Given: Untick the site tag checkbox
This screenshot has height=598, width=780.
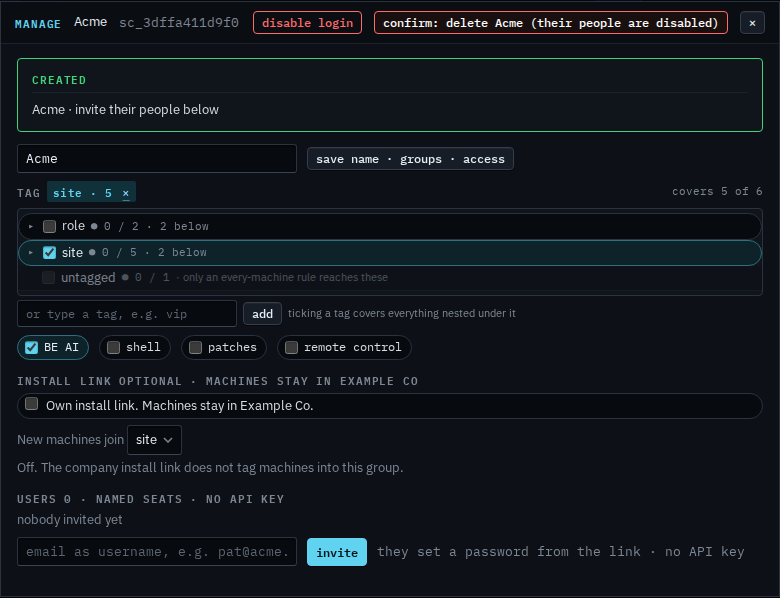Looking at the screenshot, I should 49,253.
